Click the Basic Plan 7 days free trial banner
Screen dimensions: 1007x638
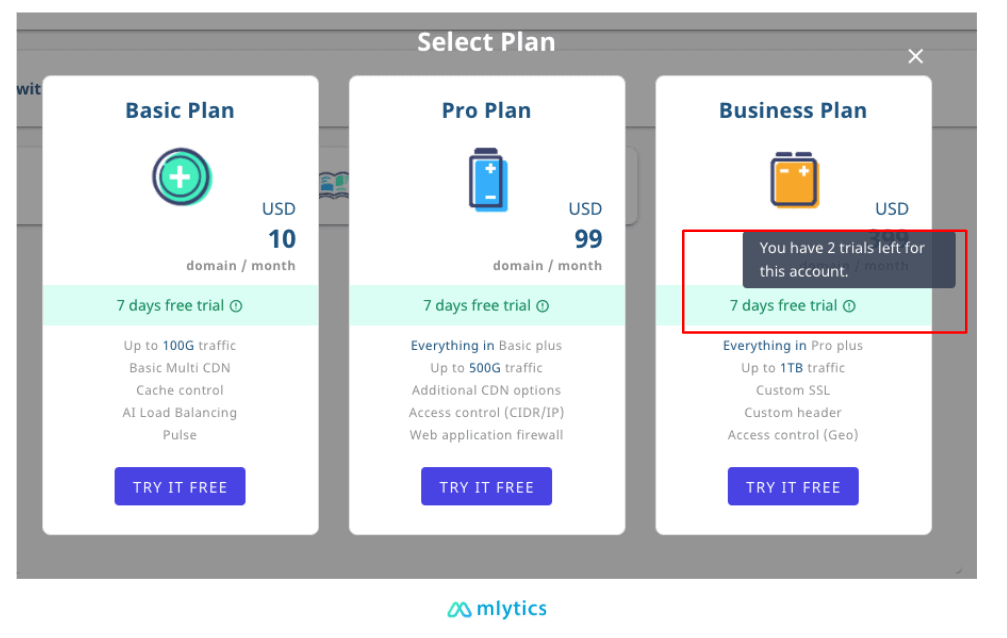pos(180,305)
